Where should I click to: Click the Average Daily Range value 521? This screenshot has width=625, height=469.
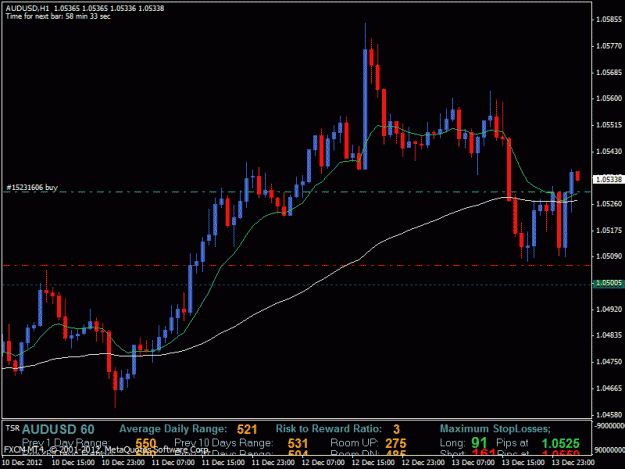tap(247, 430)
